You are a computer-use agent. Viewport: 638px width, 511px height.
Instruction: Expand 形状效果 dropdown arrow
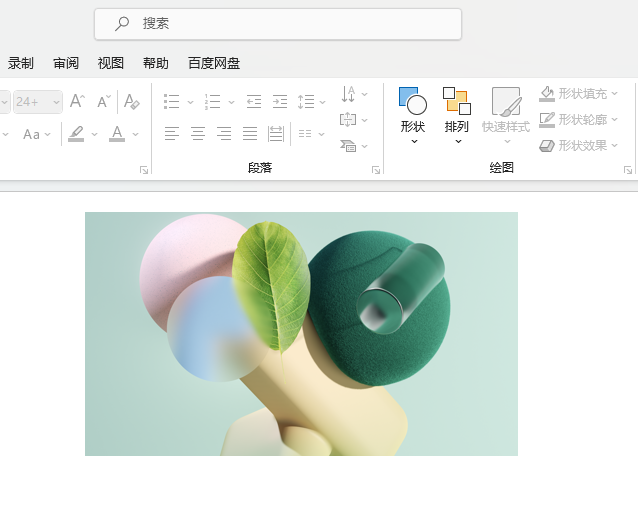click(614, 145)
